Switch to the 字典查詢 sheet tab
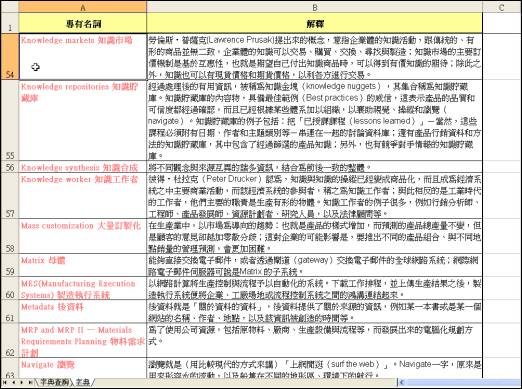 point(54,382)
